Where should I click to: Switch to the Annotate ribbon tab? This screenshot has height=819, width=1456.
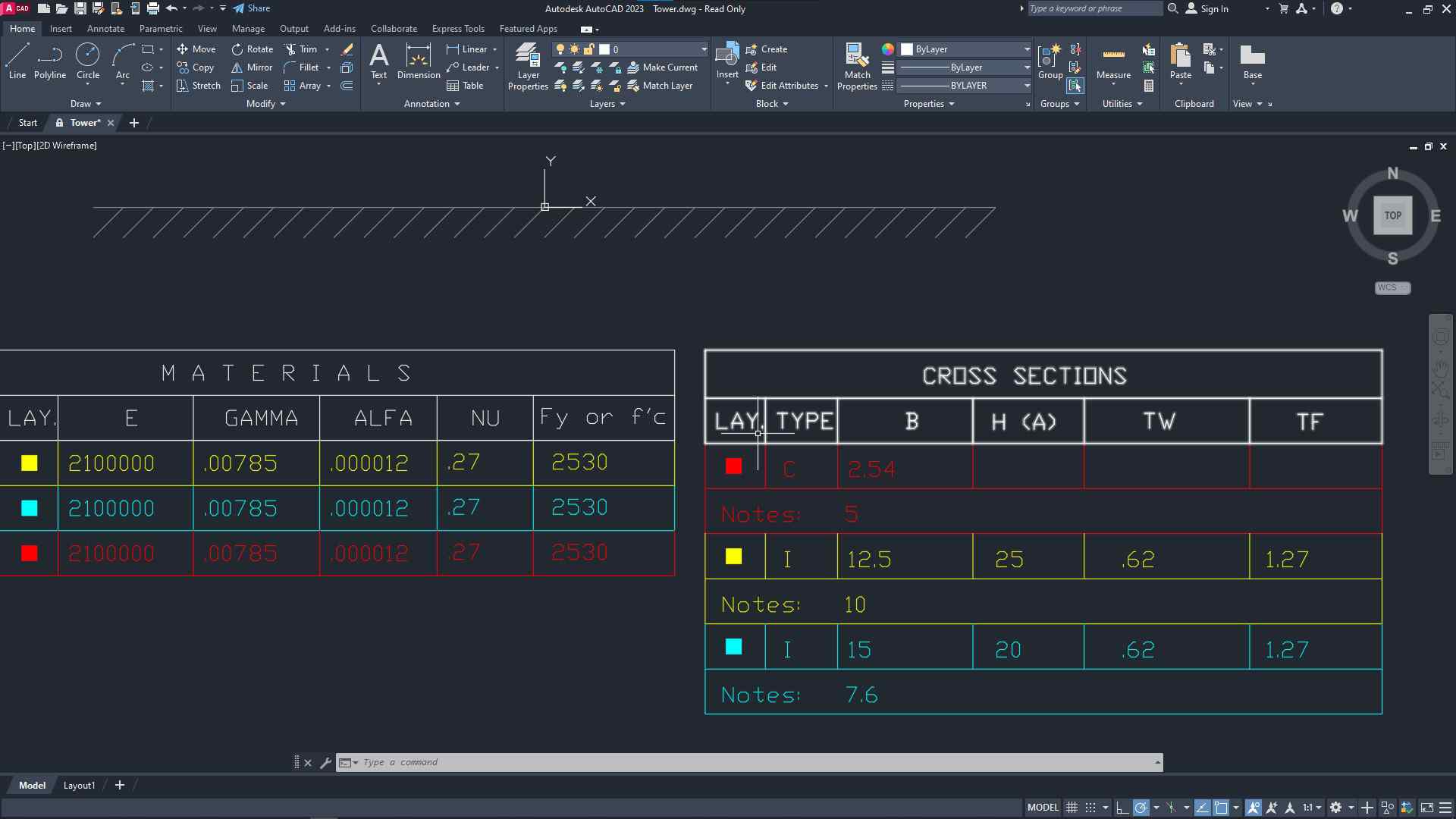(105, 29)
